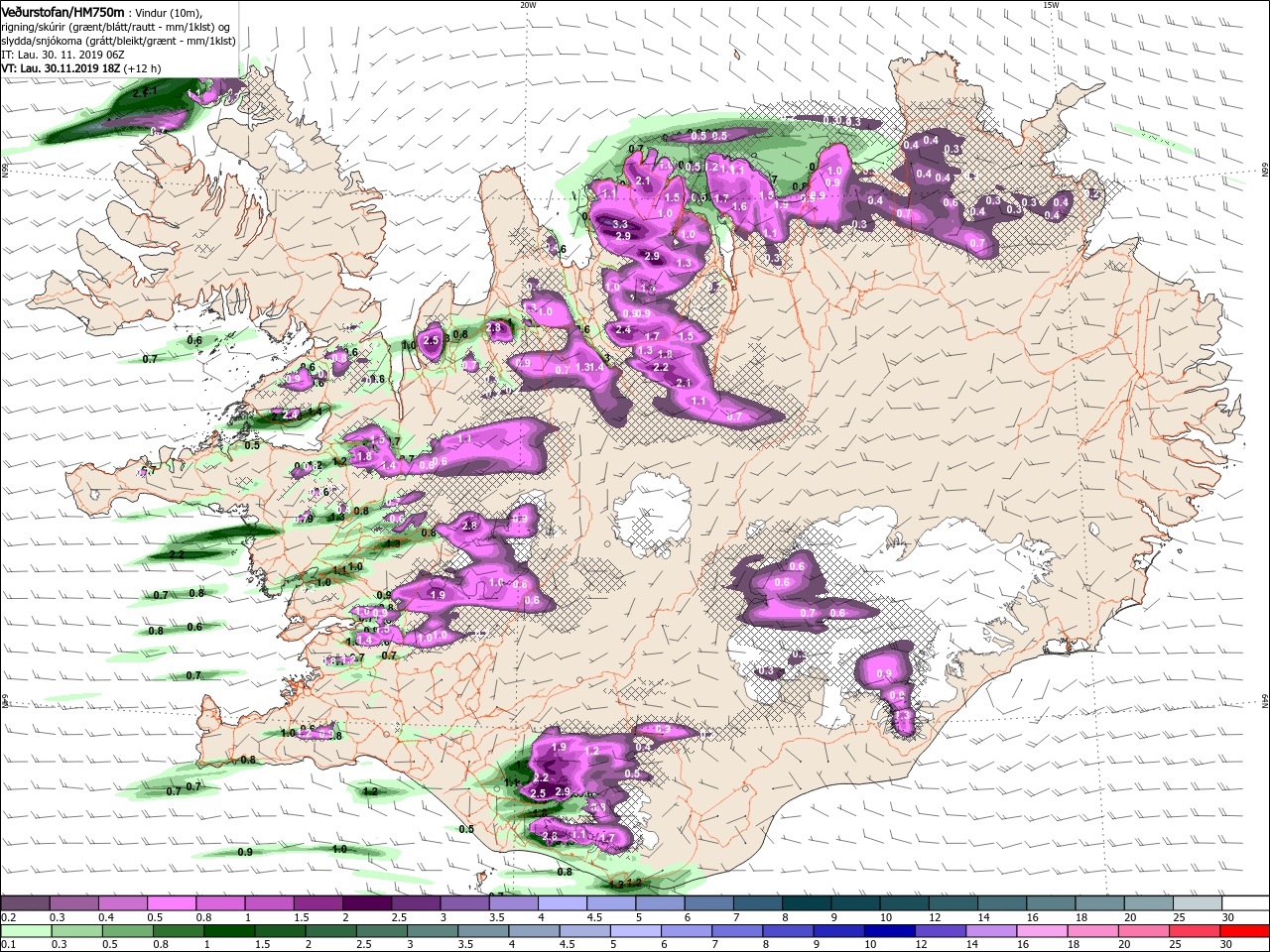Click the white snow swatch after 30
This screenshot has width=1270, height=952.
(1245, 903)
